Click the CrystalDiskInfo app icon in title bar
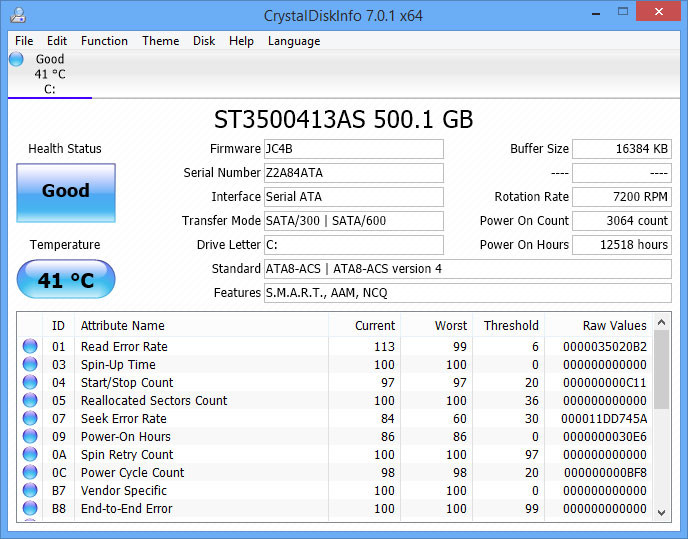Viewport: 688px width, 539px height. (x=18, y=15)
